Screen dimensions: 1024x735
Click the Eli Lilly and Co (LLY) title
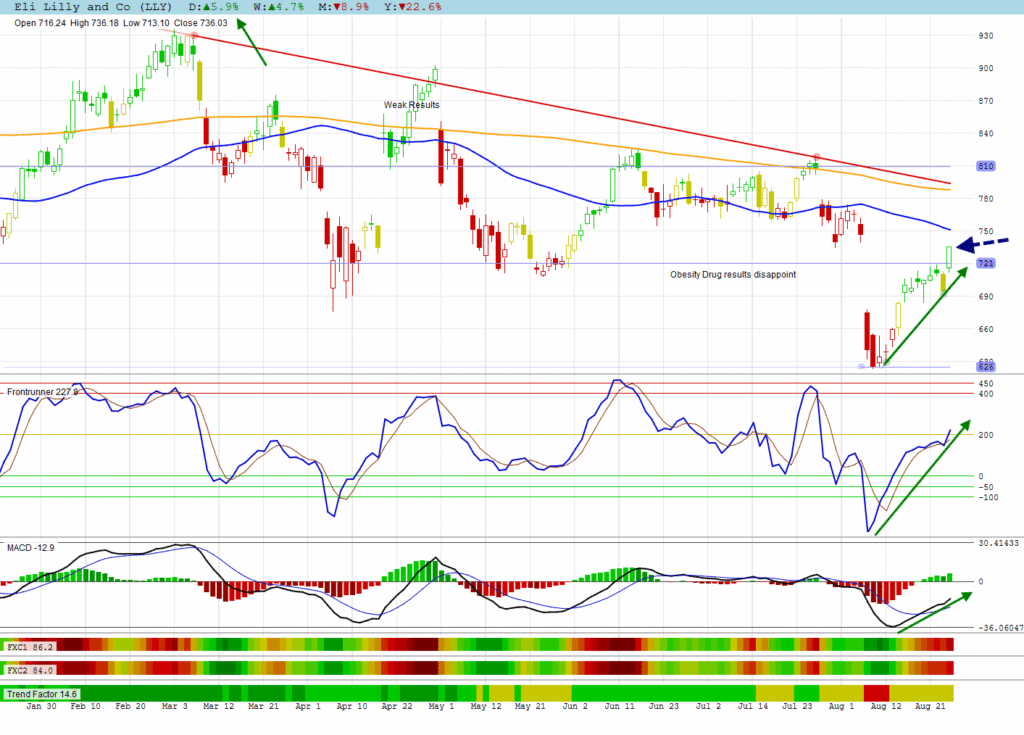point(93,7)
